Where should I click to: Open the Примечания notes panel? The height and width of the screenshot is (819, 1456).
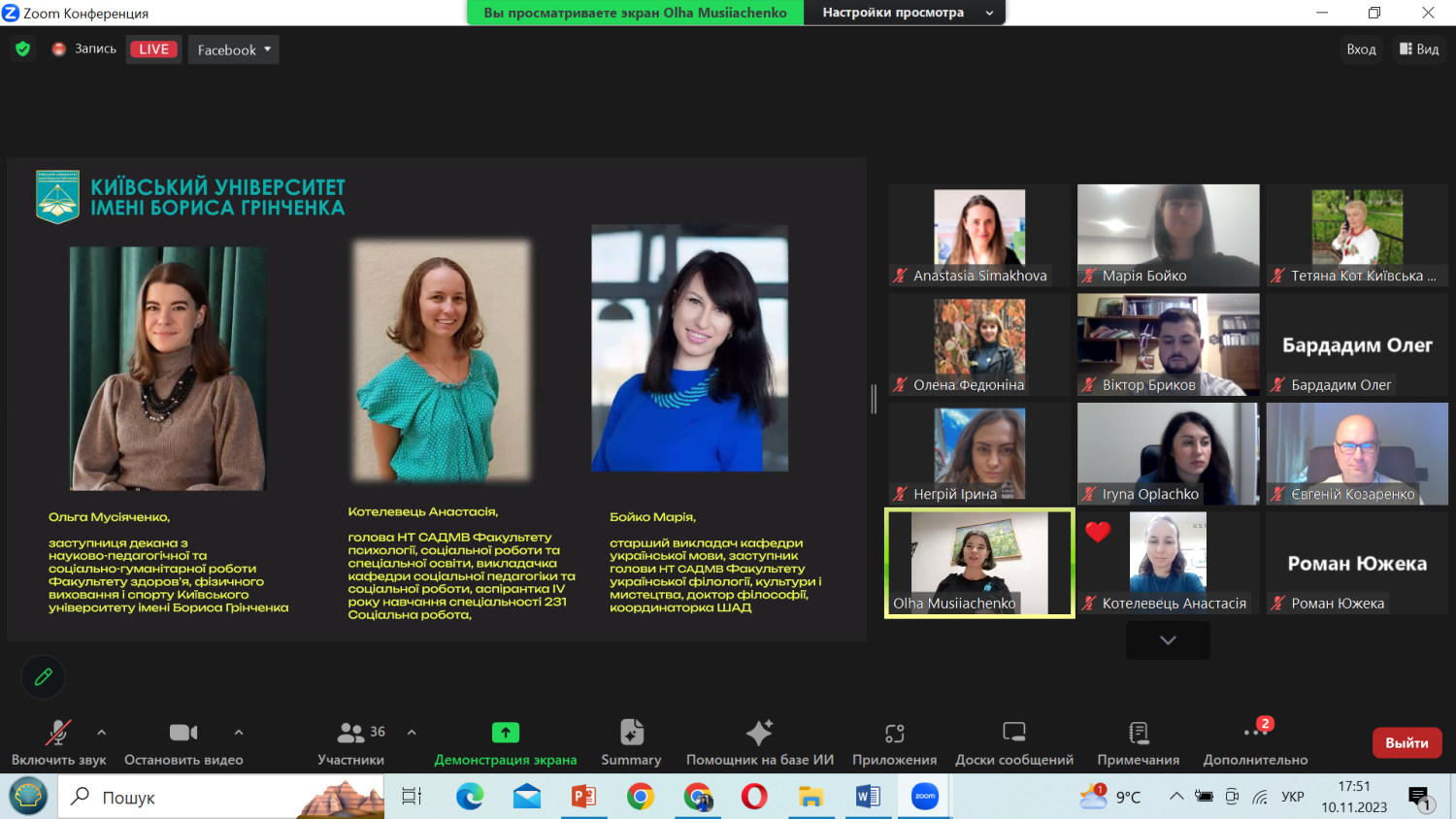click(1138, 742)
